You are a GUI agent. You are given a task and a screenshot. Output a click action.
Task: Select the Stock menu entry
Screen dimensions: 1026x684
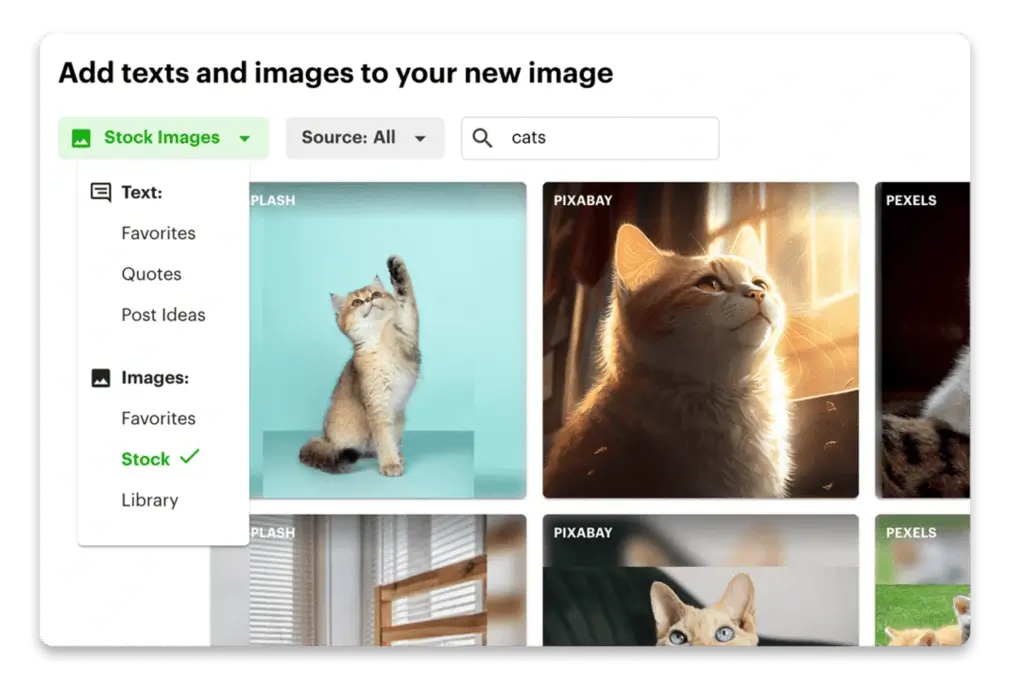point(145,459)
